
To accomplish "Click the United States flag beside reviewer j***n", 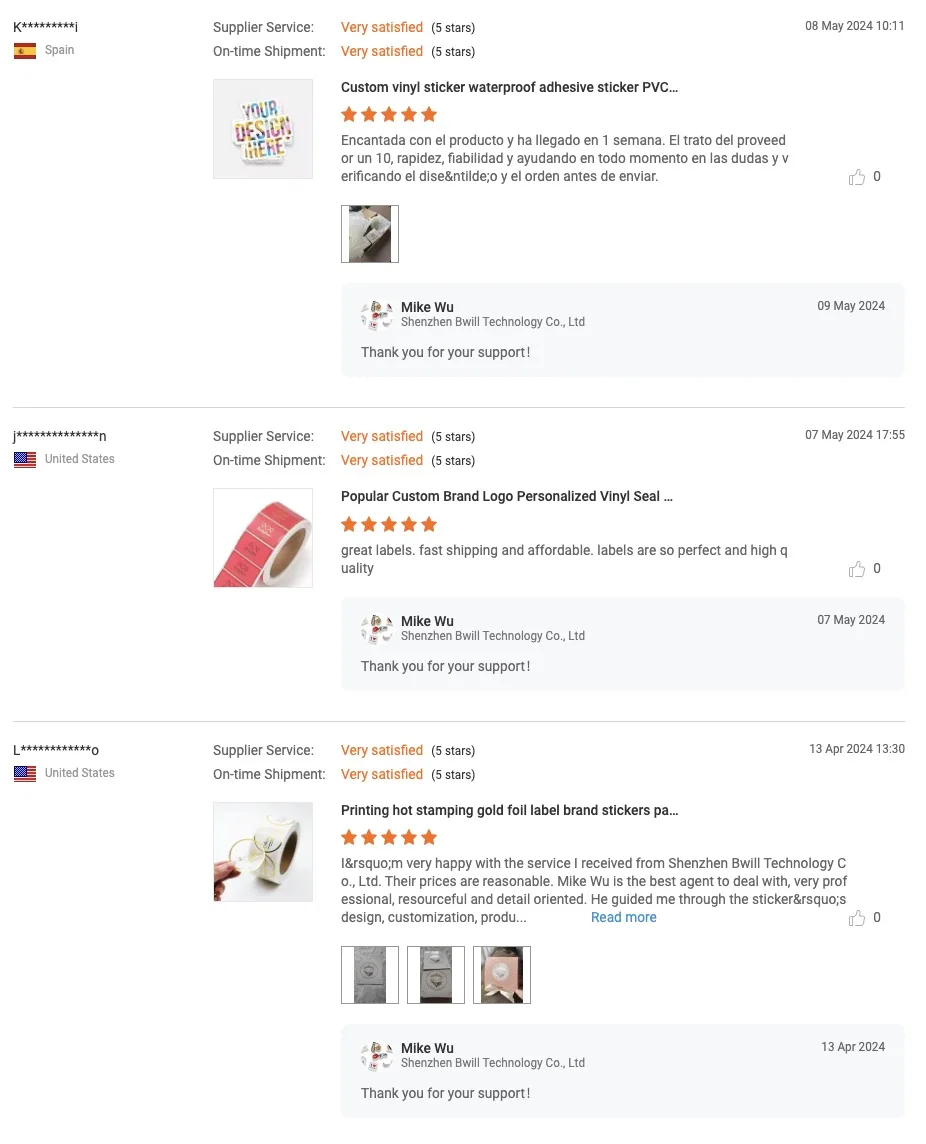I will (x=25, y=460).
